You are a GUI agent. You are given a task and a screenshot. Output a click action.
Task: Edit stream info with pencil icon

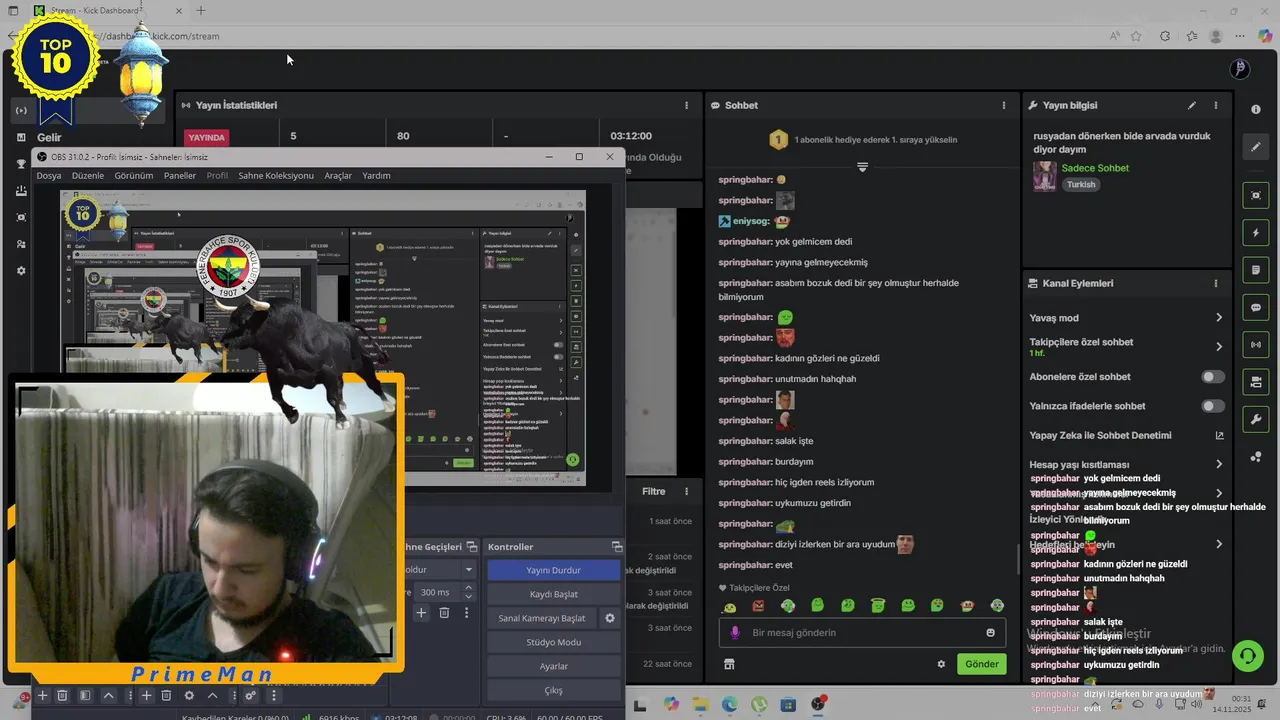tap(1192, 105)
